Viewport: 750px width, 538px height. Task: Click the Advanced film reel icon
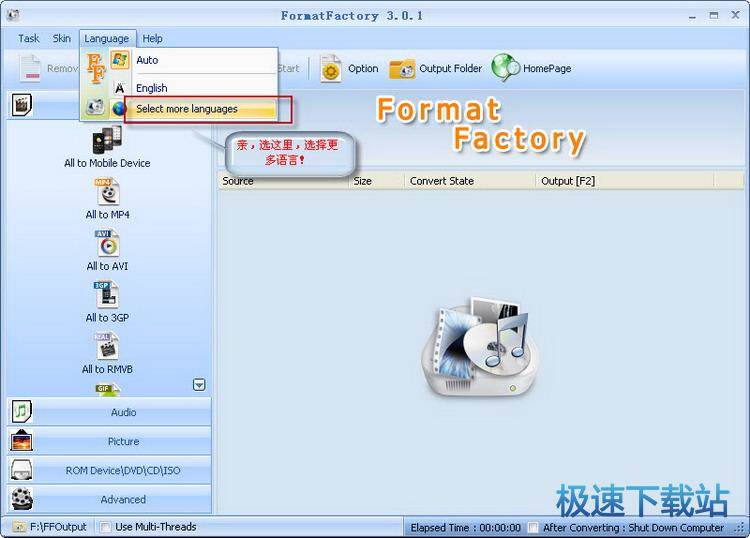point(22,499)
